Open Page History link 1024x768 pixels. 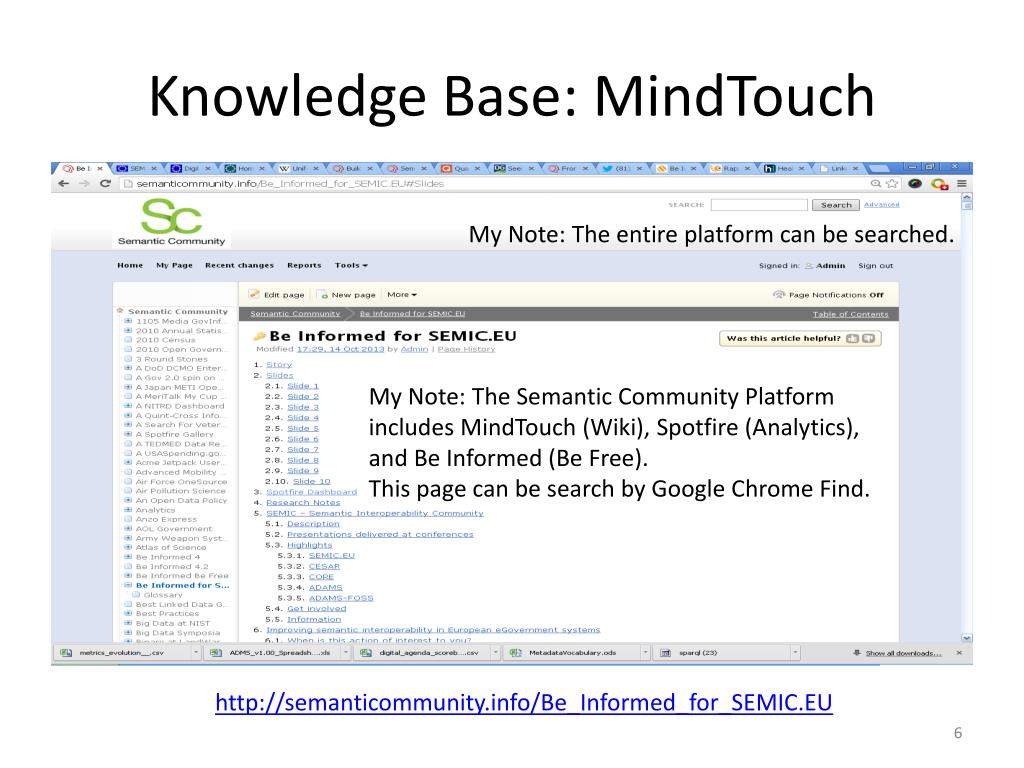point(466,349)
